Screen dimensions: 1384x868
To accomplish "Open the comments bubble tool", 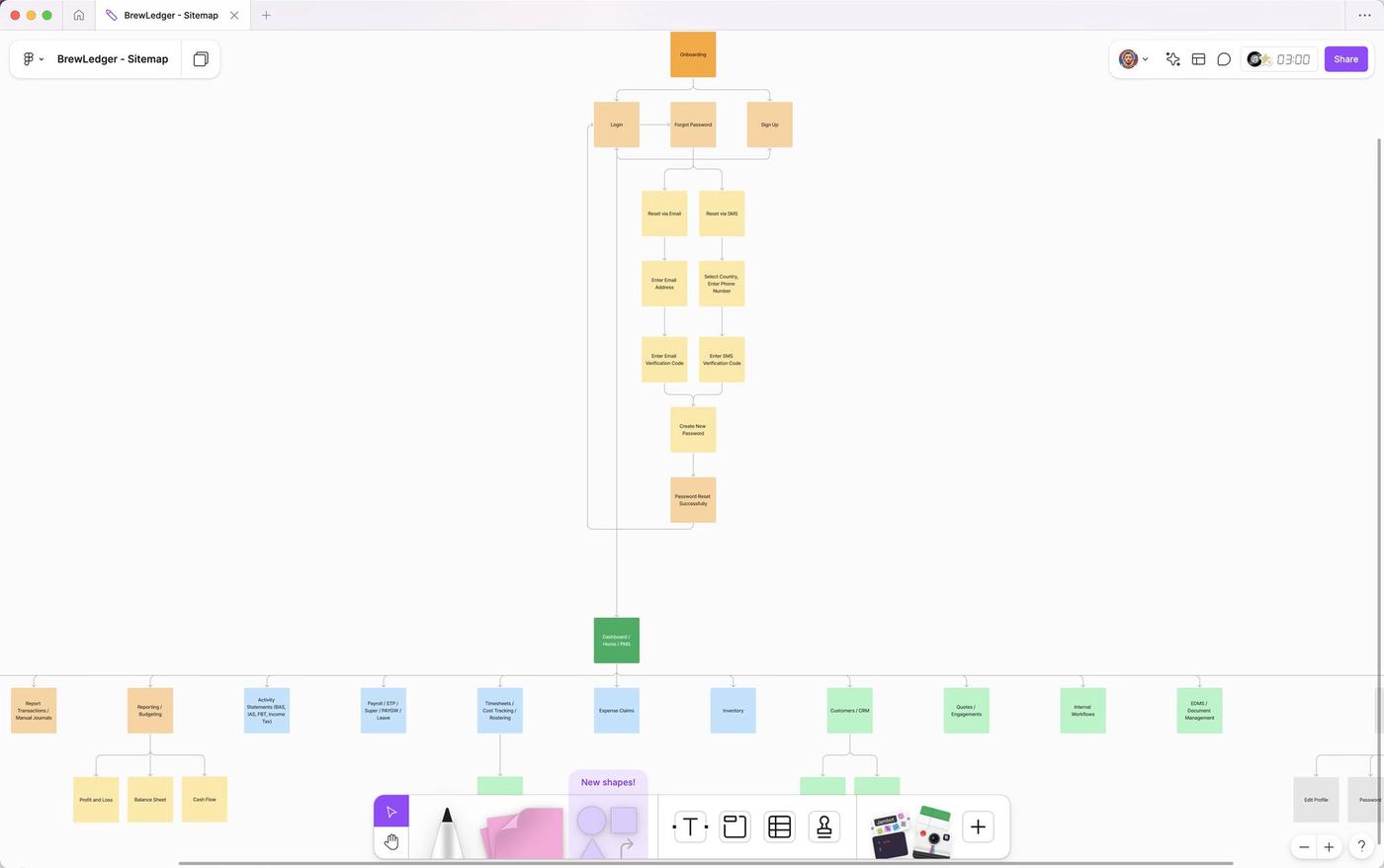I will click(x=1224, y=59).
